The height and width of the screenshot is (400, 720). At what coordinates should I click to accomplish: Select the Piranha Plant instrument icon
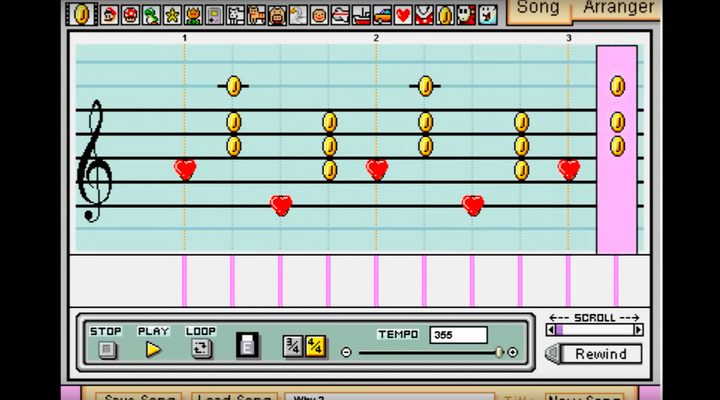click(x=424, y=15)
